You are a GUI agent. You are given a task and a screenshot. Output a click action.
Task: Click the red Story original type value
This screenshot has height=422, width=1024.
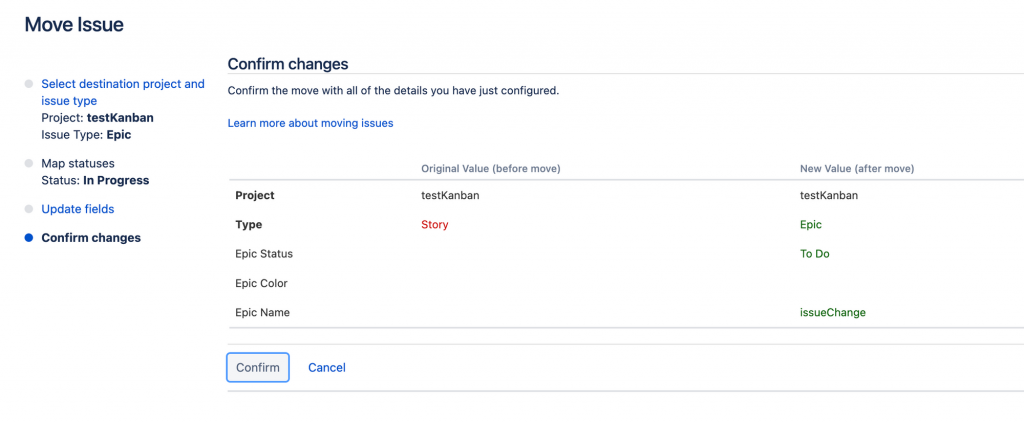point(435,225)
